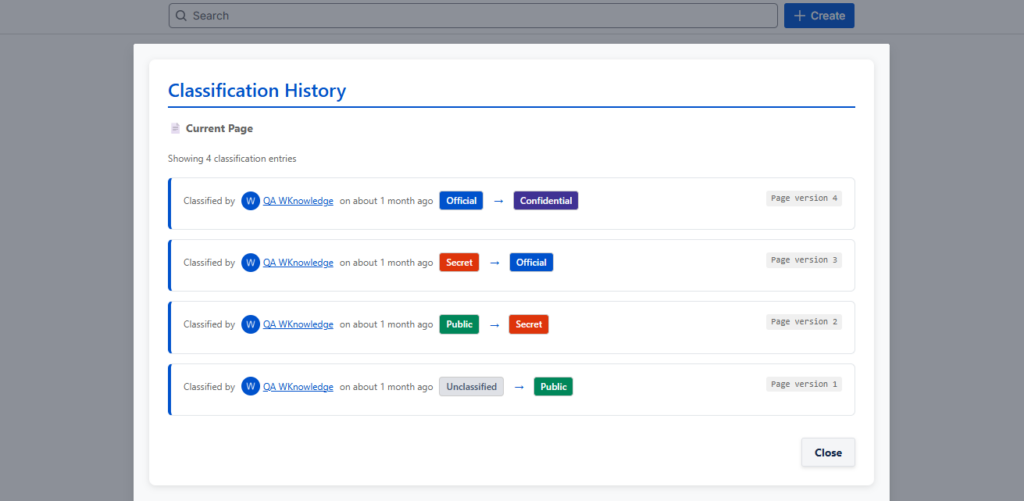Open QA WKnowledge profile link in version 4 row
Screen dimensions: 1024x501
click(x=298, y=201)
